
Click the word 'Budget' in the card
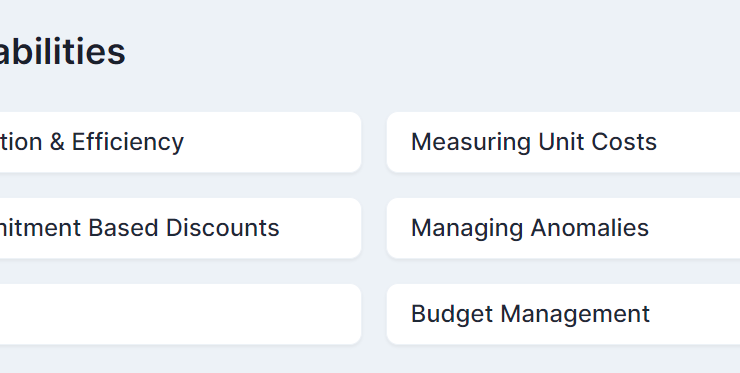coord(453,314)
